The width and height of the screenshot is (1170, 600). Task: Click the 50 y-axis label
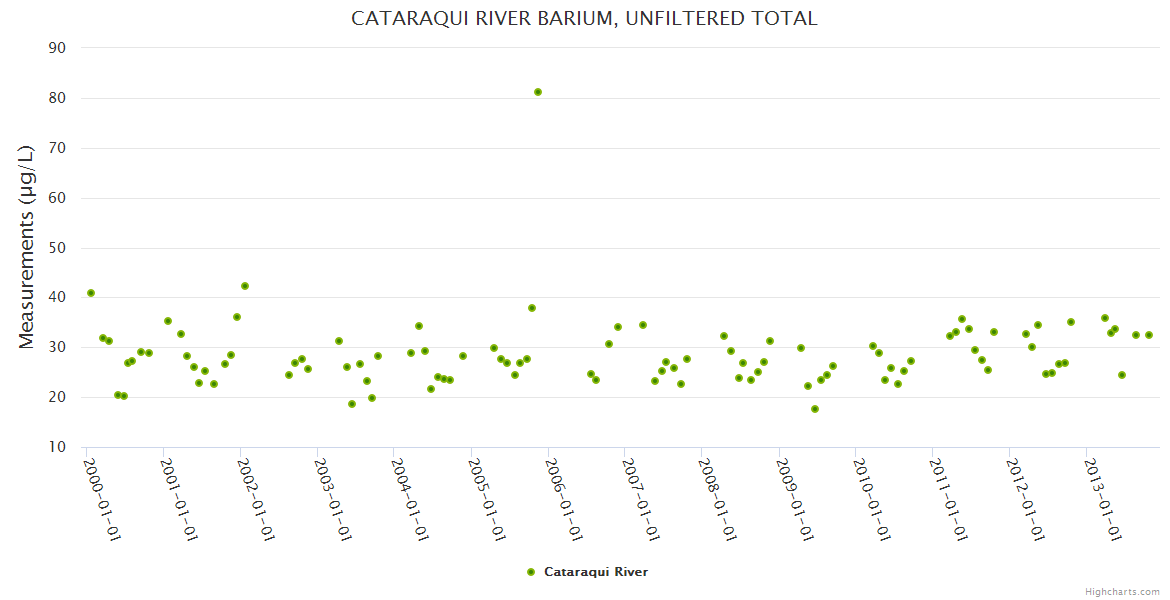[x=57, y=248]
